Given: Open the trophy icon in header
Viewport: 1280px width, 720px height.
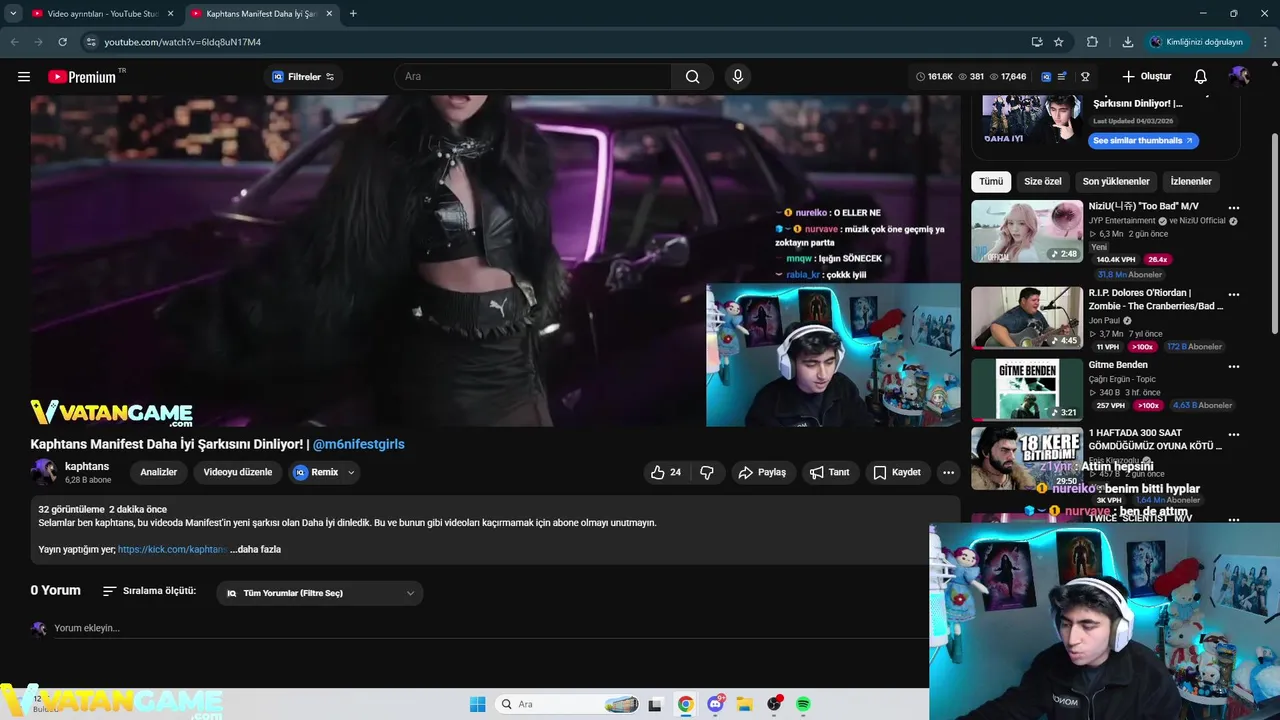Looking at the screenshot, I should tap(1085, 77).
